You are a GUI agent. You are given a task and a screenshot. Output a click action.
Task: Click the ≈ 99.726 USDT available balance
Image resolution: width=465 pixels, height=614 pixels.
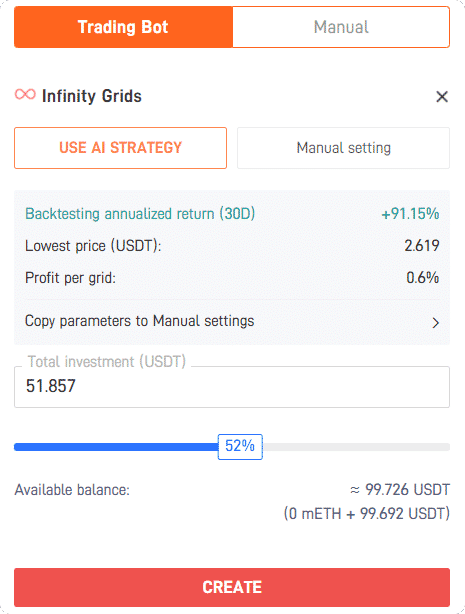(x=400, y=489)
